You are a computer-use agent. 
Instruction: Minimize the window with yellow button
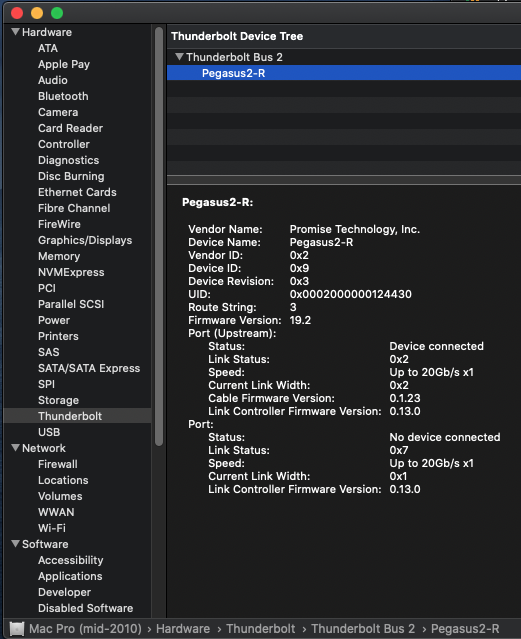tap(37, 13)
